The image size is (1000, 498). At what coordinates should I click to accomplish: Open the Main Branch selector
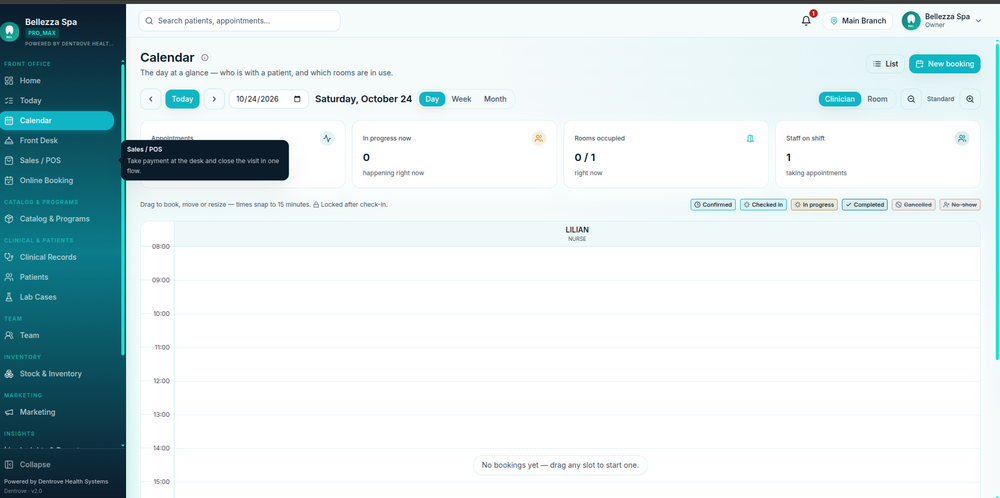click(858, 20)
